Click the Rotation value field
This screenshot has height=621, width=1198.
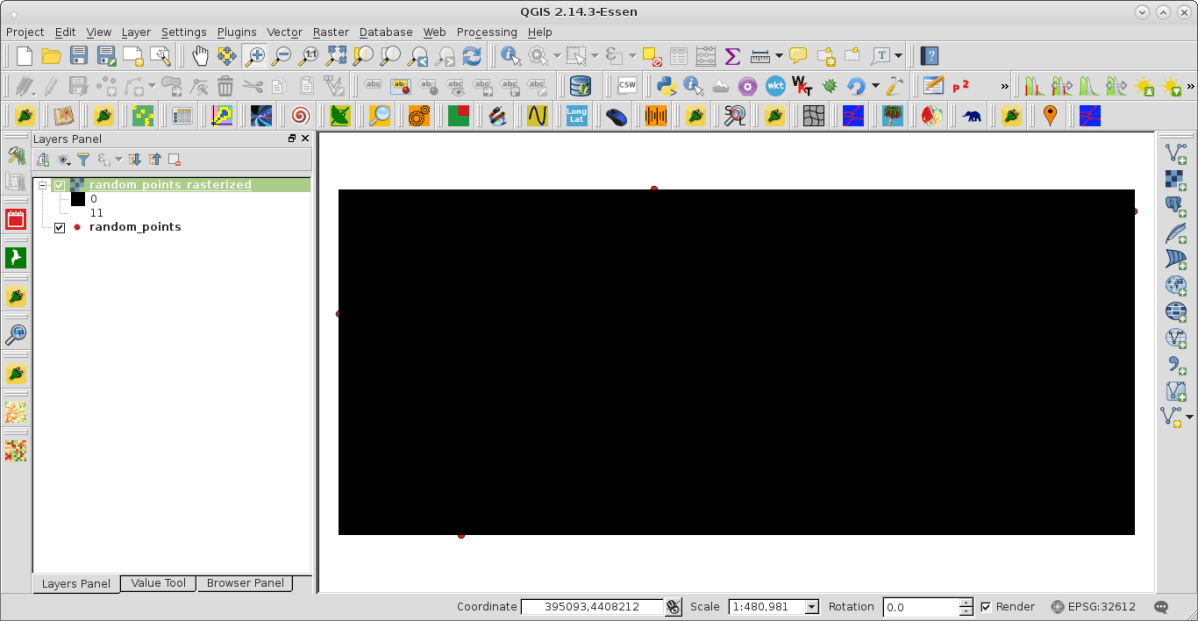click(921, 607)
